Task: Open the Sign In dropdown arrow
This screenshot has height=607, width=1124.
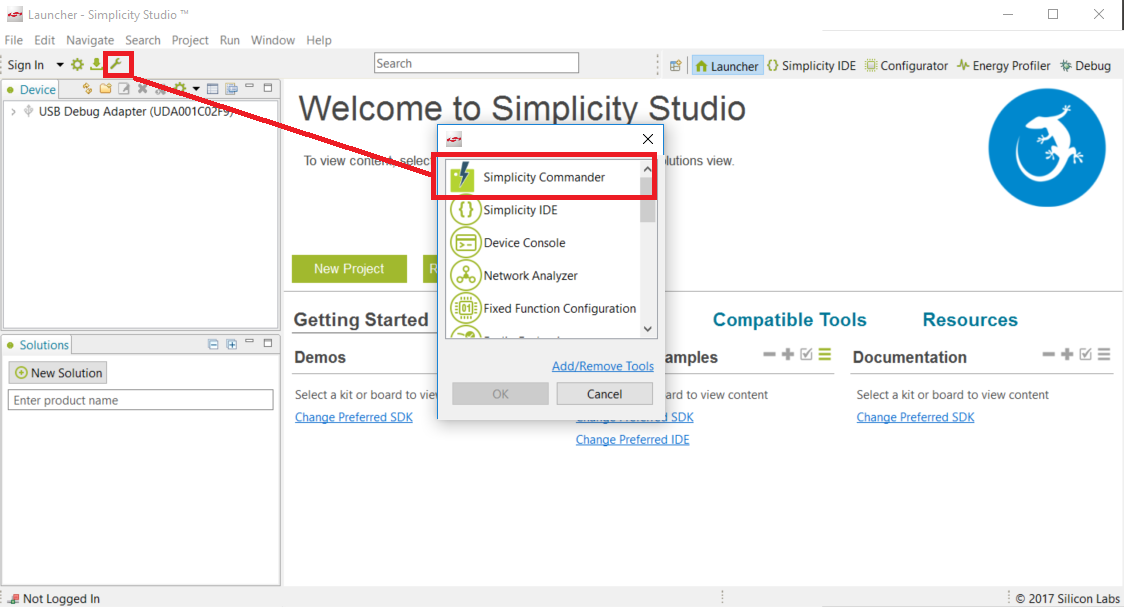Action: [x=60, y=65]
